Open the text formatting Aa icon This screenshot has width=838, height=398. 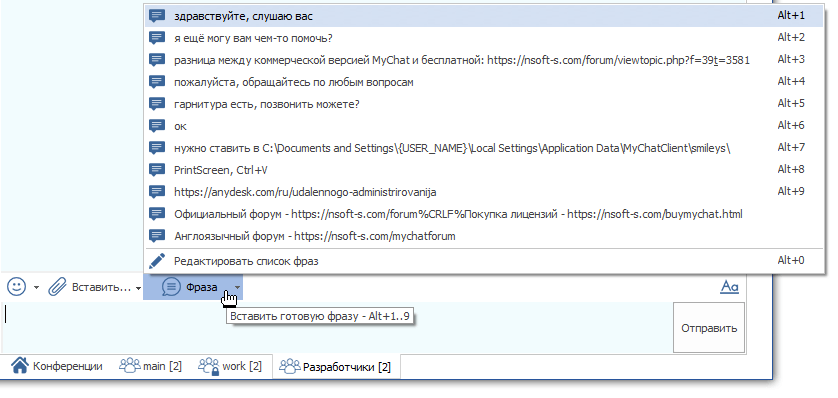pyautogui.click(x=729, y=287)
